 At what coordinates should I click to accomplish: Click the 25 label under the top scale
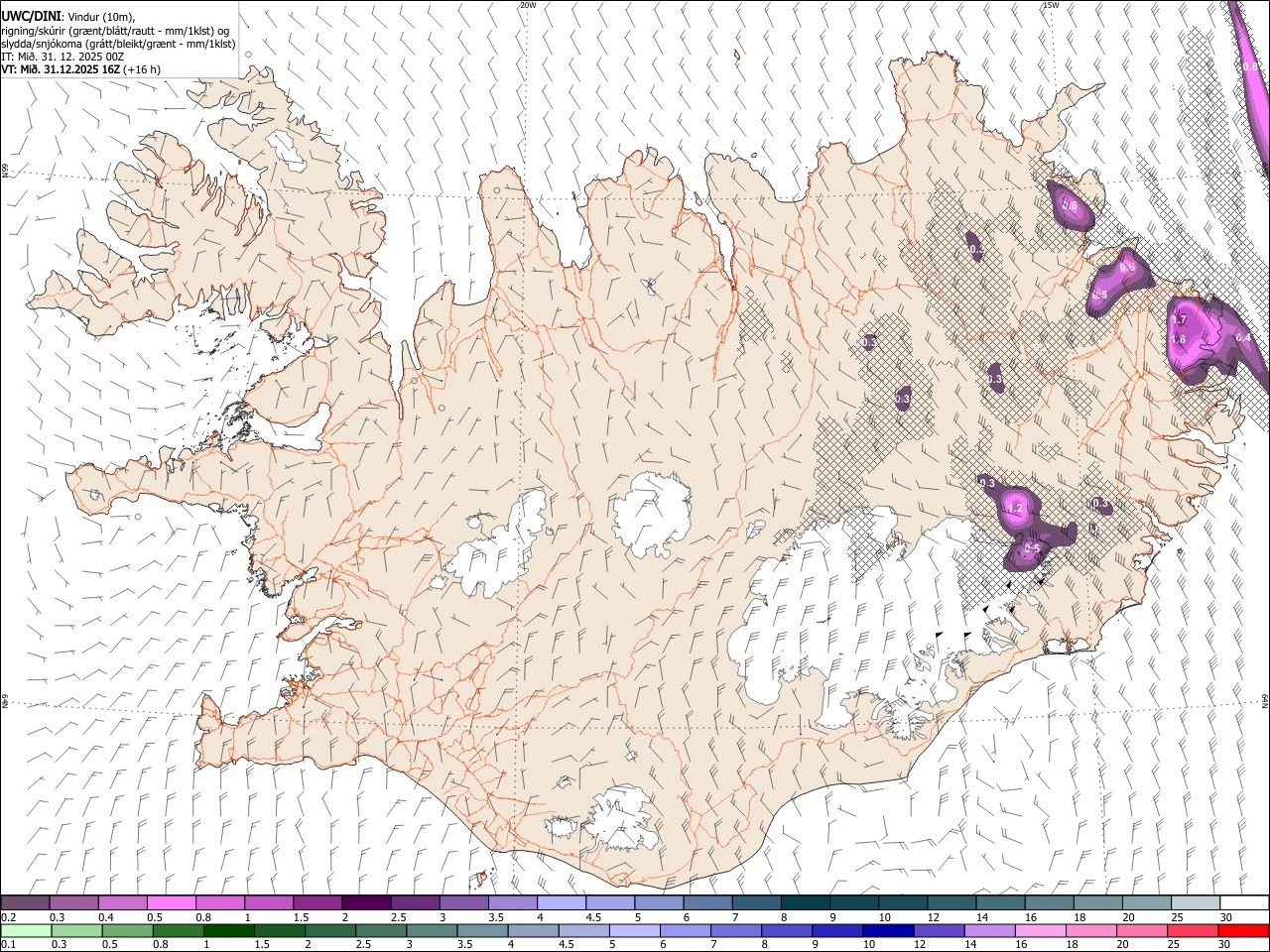pos(1178,917)
